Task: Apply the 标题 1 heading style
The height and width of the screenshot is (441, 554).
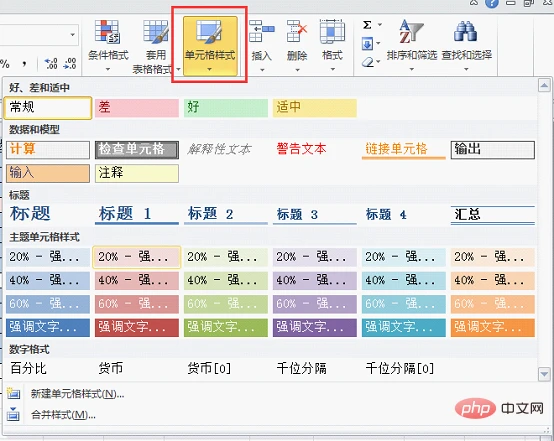Action: (137, 214)
